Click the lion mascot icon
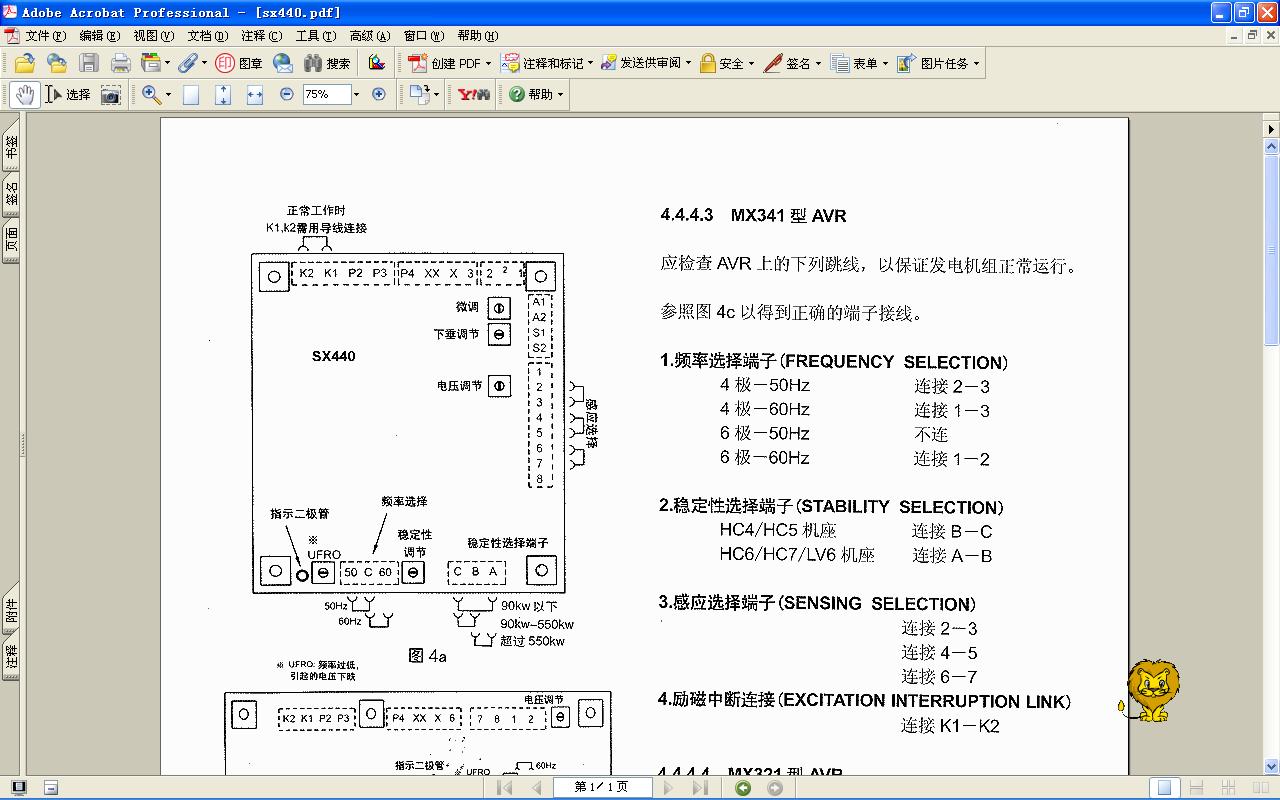This screenshot has height=800, width=1280. tap(1150, 690)
